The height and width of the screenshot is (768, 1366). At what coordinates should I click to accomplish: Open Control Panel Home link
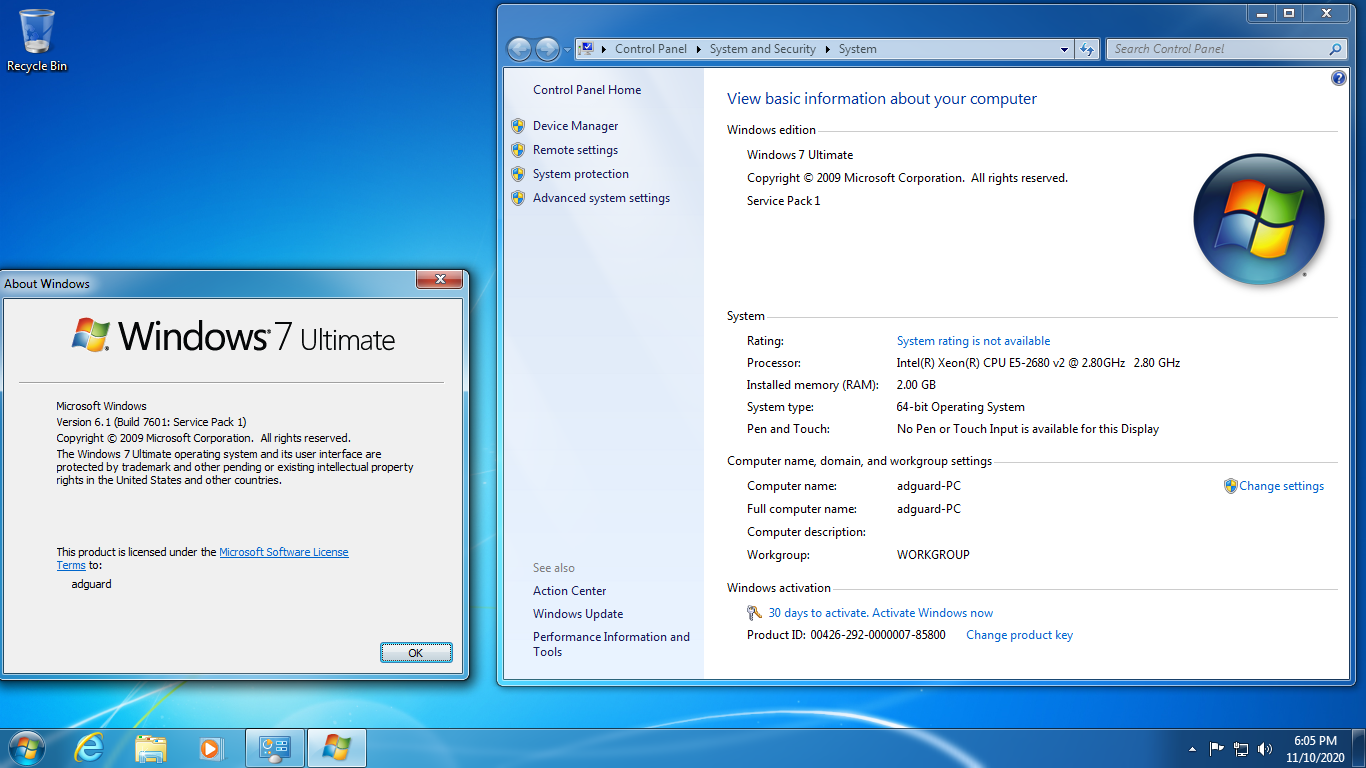click(x=587, y=90)
